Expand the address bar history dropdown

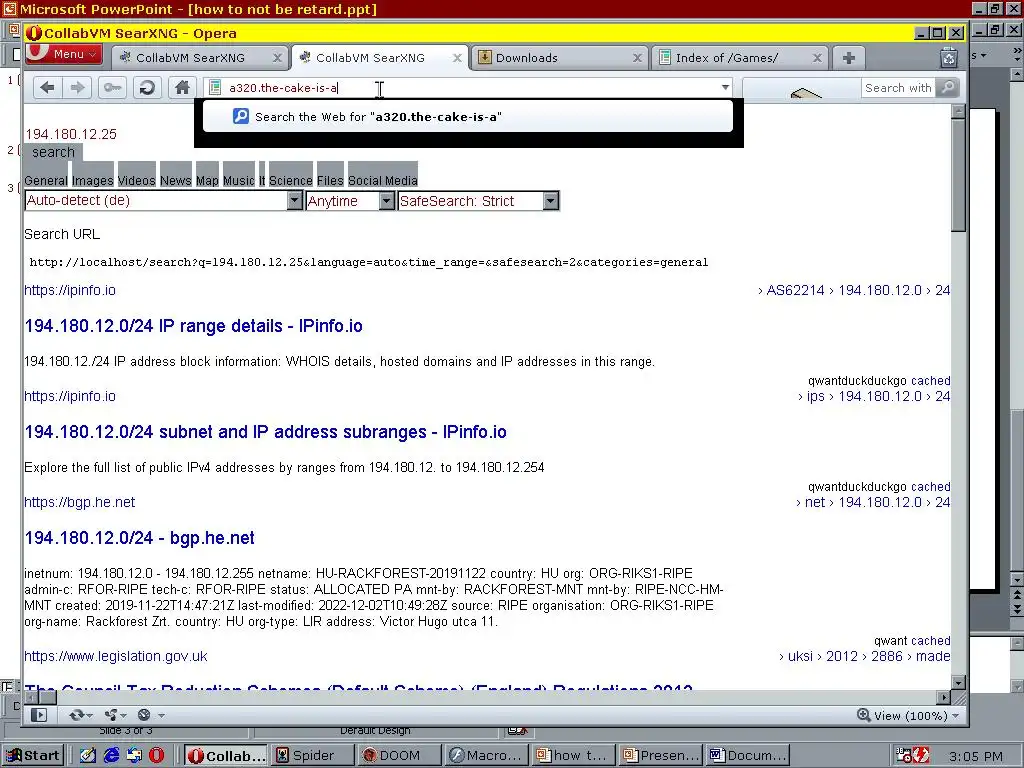pyautogui.click(x=725, y=88)
